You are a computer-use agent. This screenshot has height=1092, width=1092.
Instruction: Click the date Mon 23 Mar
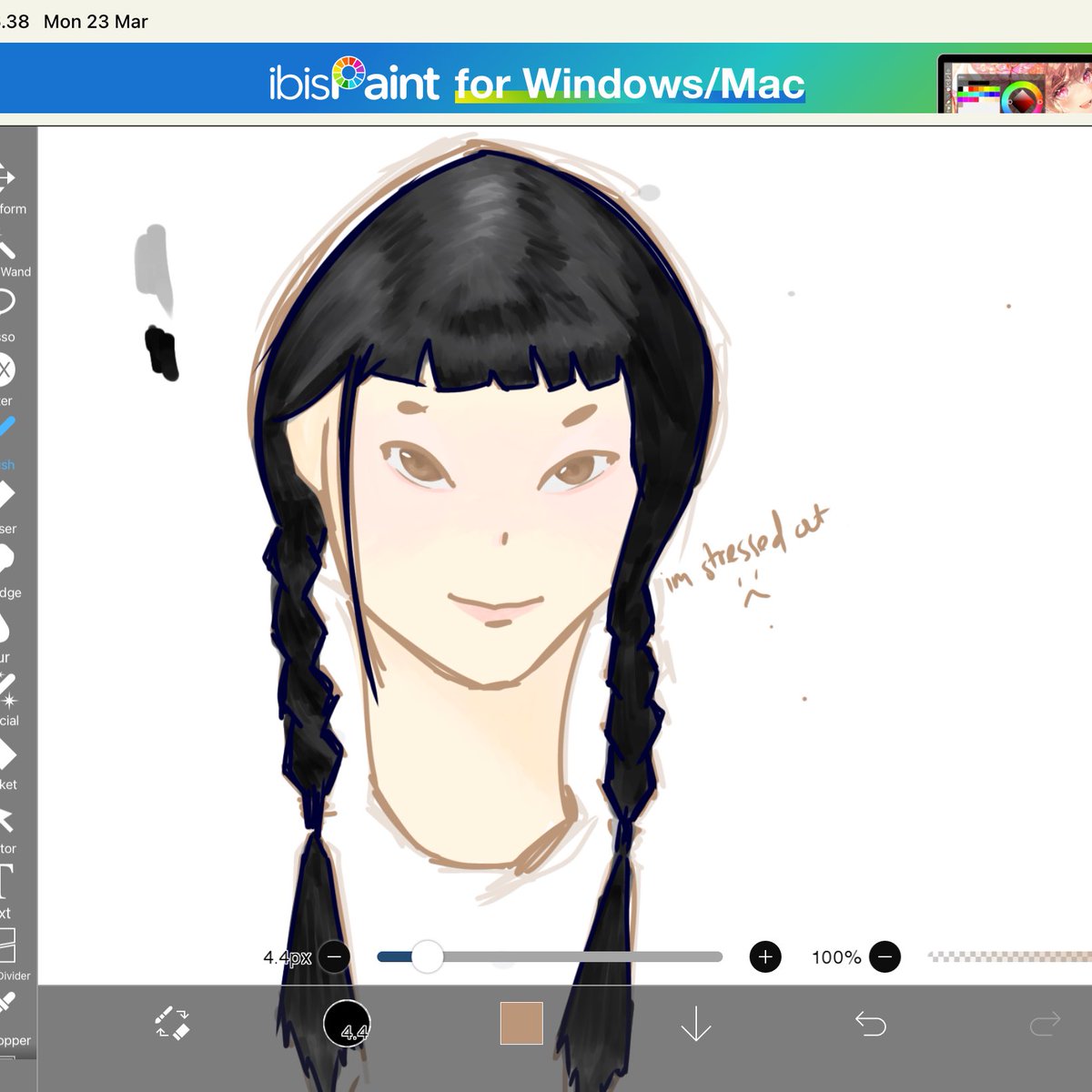point(96,22)
